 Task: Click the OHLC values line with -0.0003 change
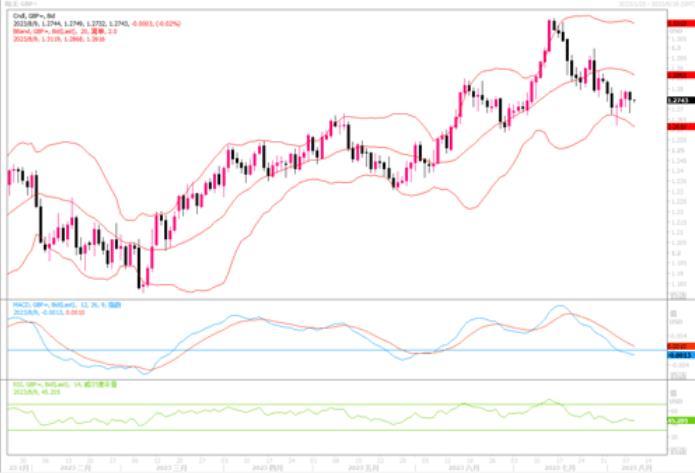(97, 23)
